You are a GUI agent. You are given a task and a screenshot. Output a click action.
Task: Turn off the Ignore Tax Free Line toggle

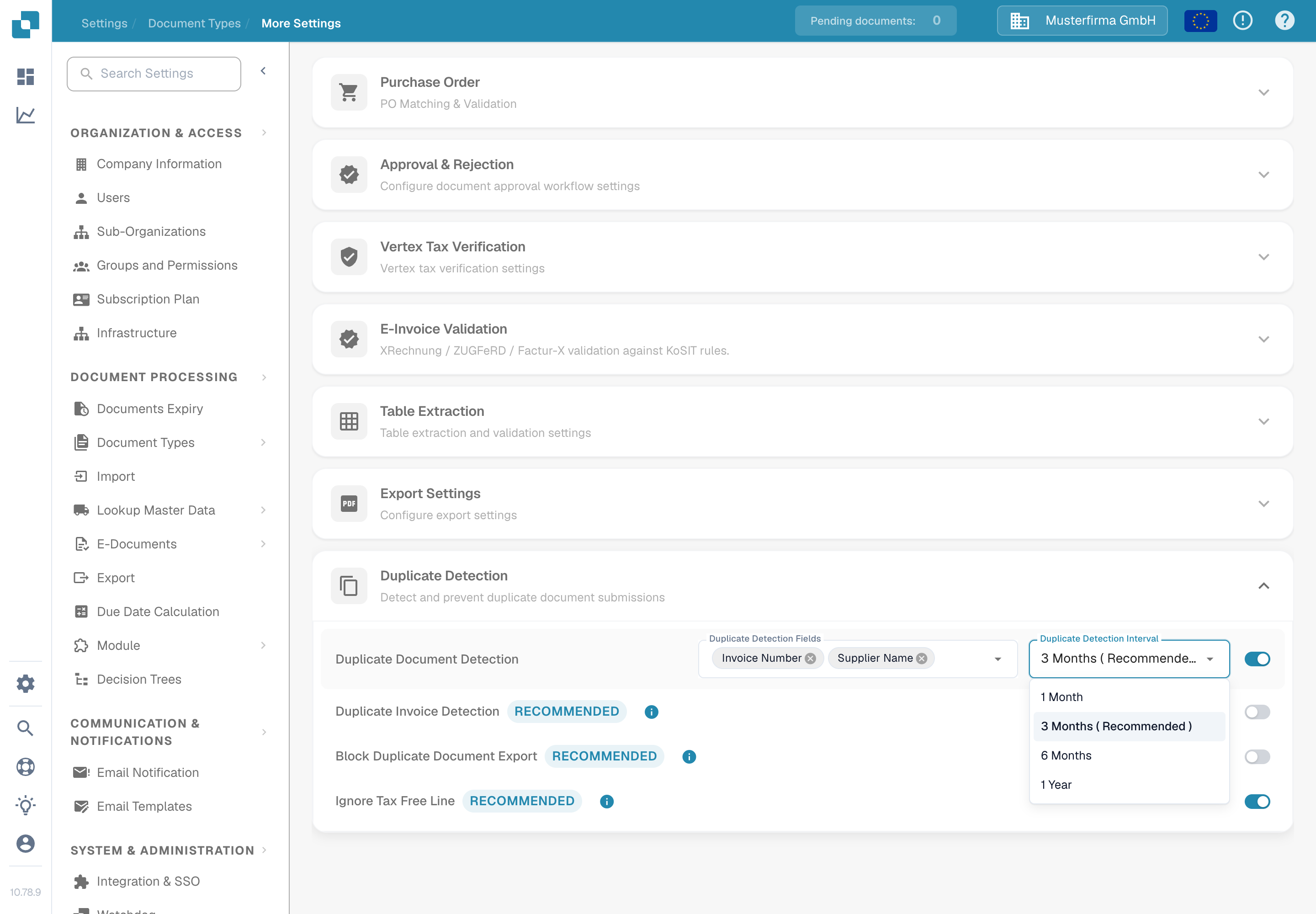1257,801
